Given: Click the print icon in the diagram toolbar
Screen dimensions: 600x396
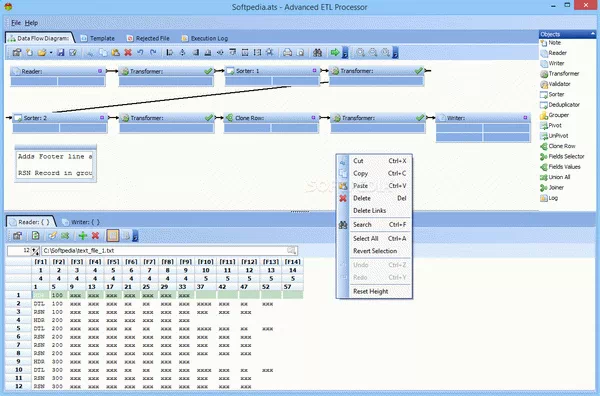Looking at the screenshot, I should click(x=287, y=52).
